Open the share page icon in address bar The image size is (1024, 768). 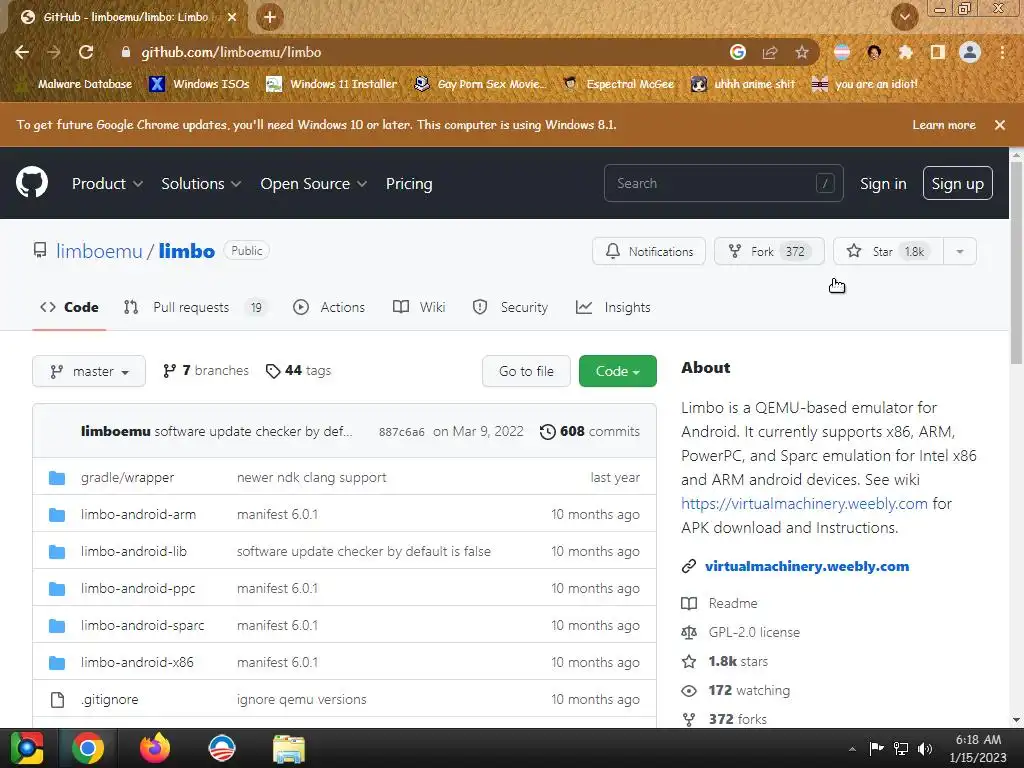coord(770,52)
